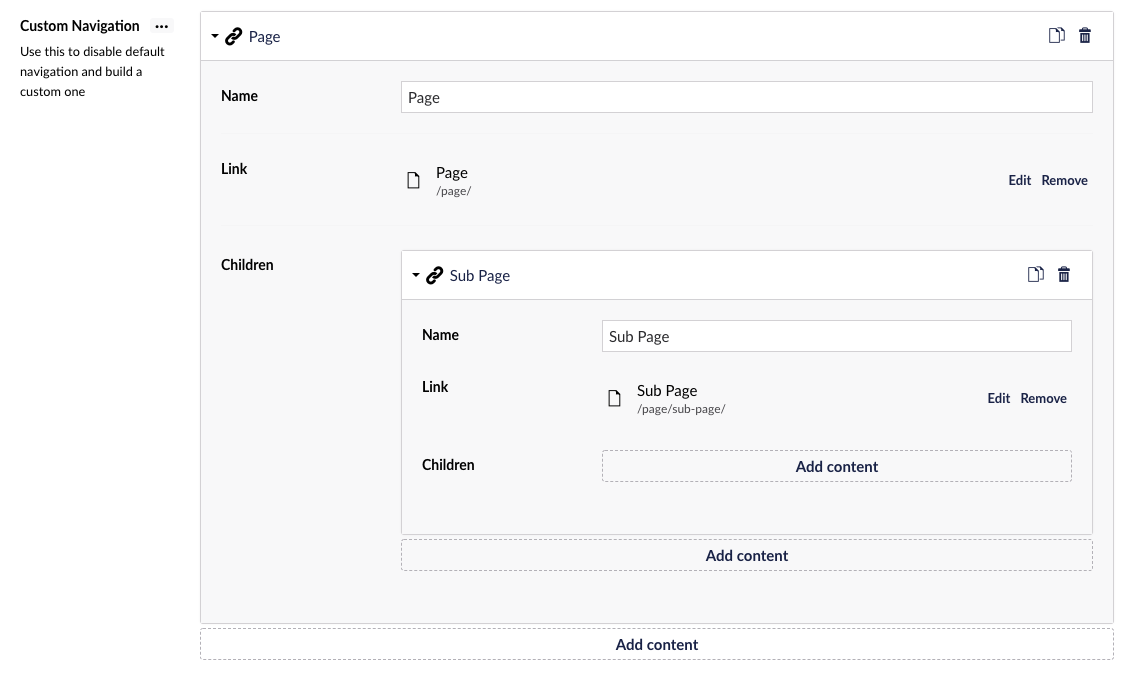Screen dimensions: 1133x676
Task: Click the link icon beside Sub Page header
Action: click(x=435, y=276)
